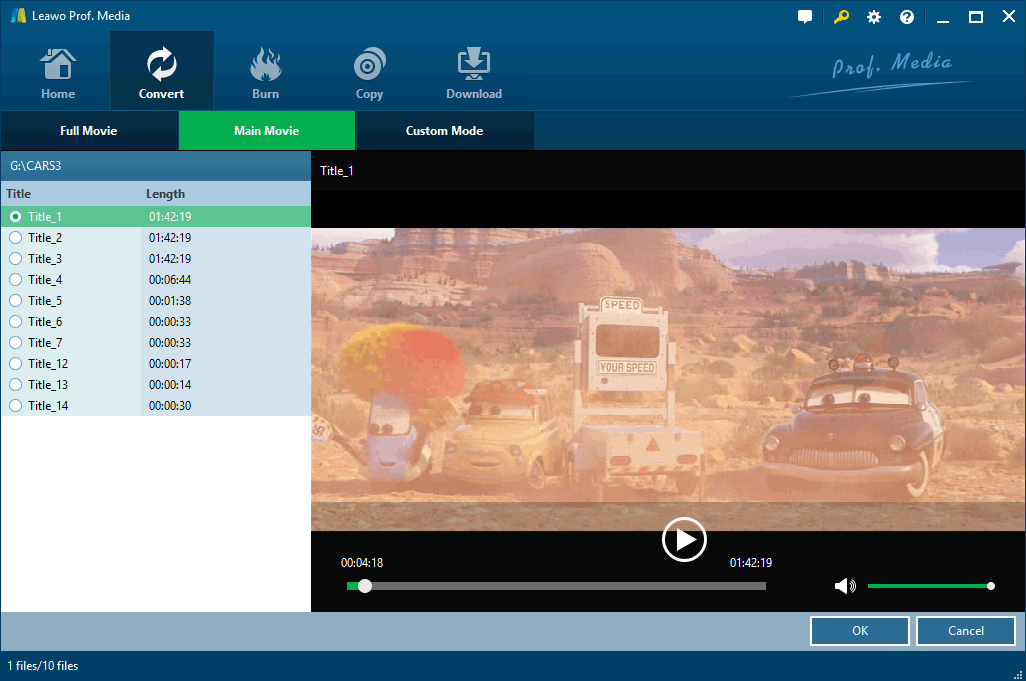
Task: Select Title_2 radio button
Action: 16,237
